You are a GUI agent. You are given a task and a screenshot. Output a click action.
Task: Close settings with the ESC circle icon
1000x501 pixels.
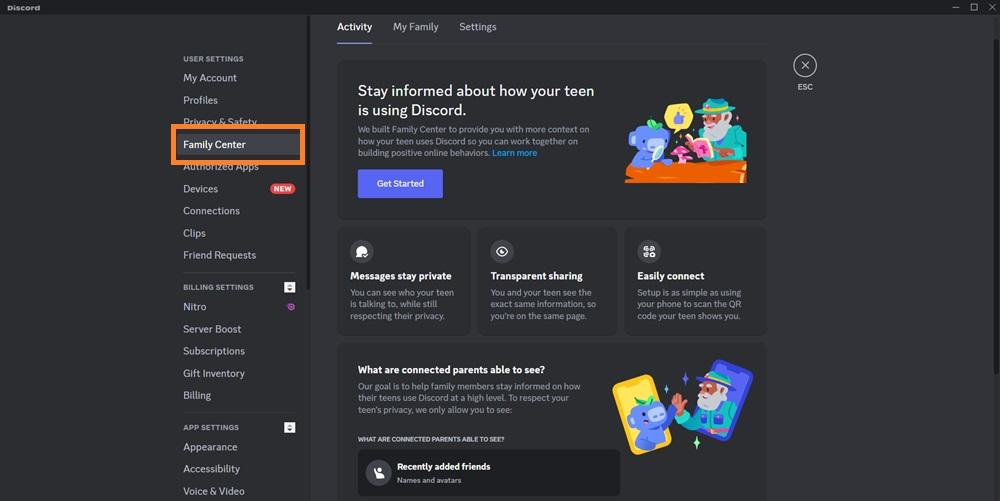coord(805,65)
